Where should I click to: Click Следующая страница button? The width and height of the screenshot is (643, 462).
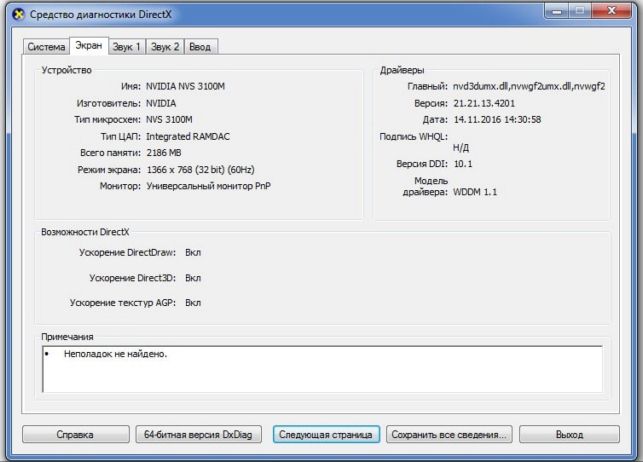click(326, 434)
